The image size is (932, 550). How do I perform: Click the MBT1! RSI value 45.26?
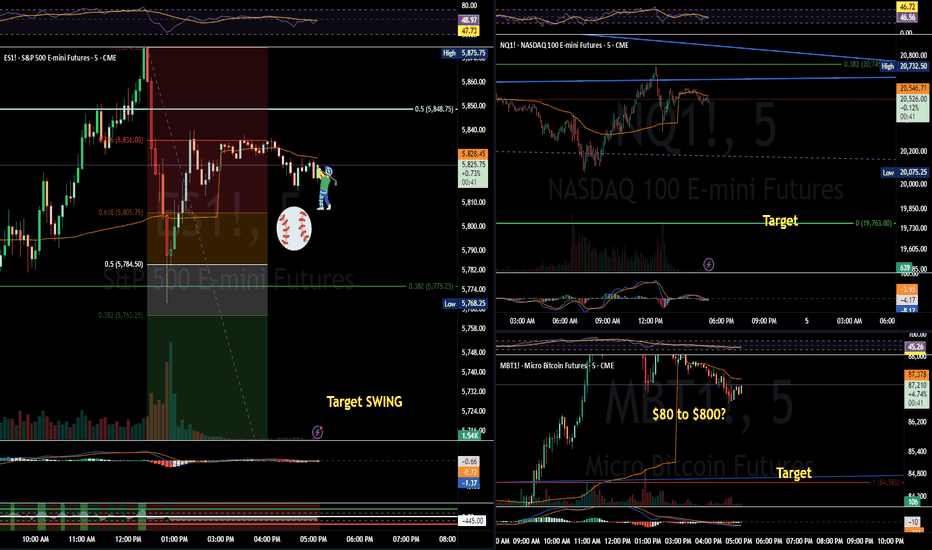[x=916, y=347]
